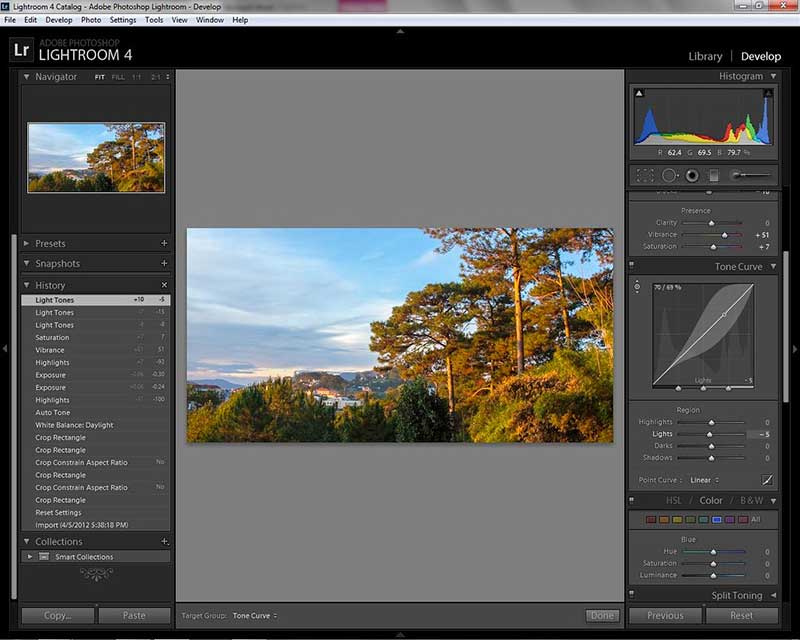Select 'White Balance: Daylight' history step
This screenshot has height=640, width=800.
coord(96,425)
